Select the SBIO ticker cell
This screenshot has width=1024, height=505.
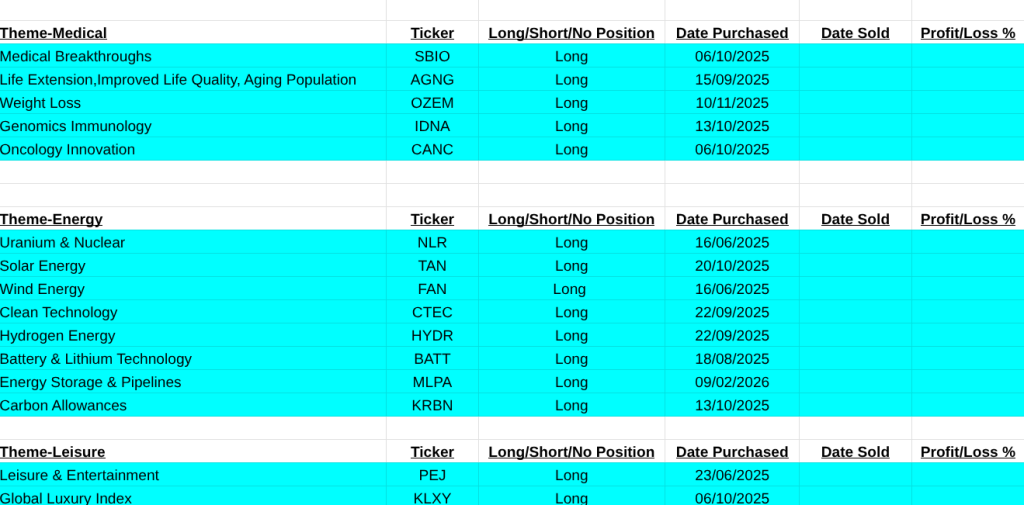(x=432, y=56)
